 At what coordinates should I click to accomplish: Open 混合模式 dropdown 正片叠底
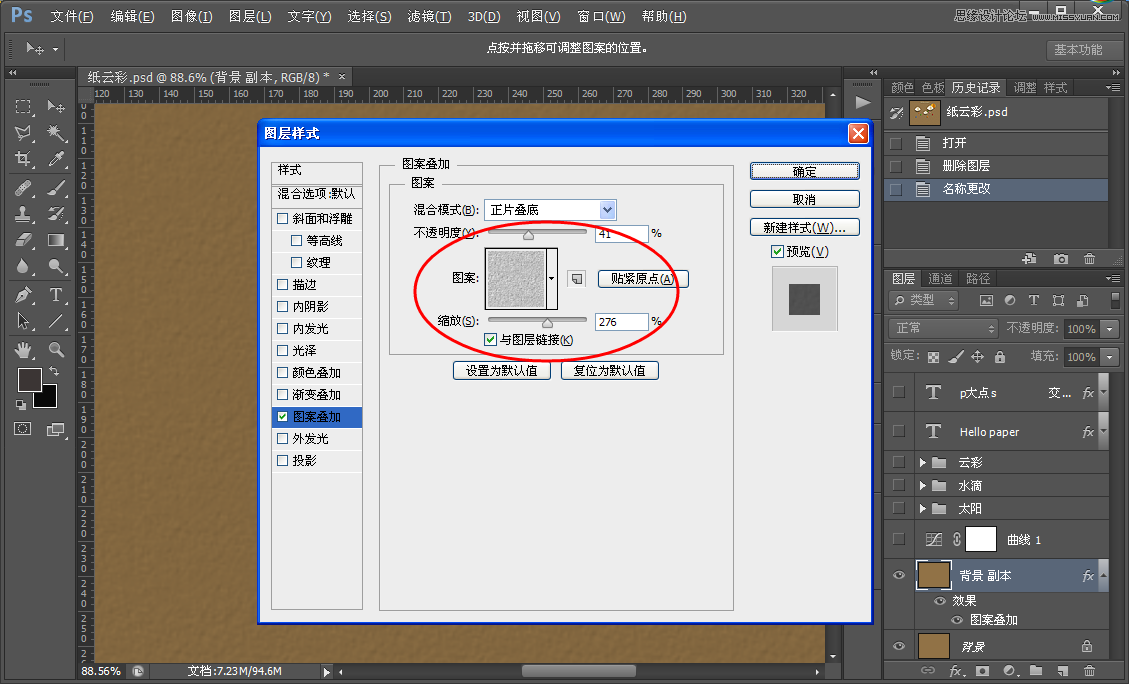[550, 210]
